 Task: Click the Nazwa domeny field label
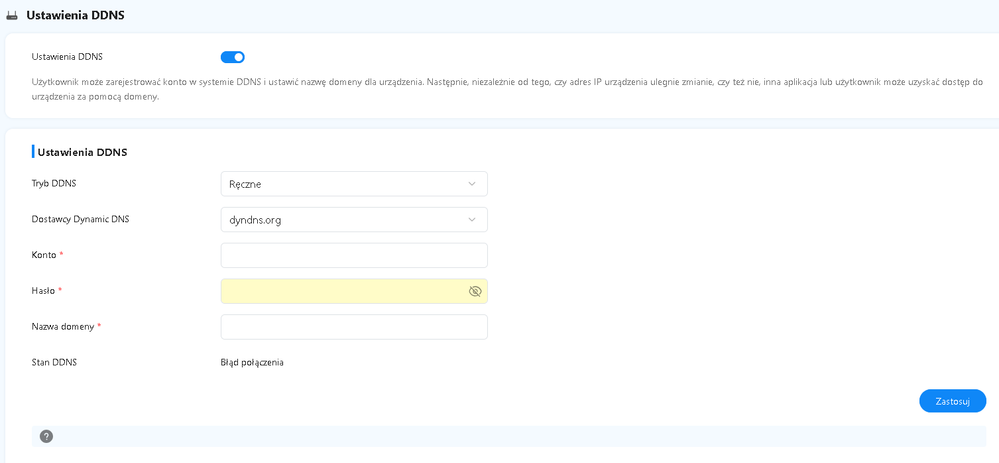click(63, 327)
